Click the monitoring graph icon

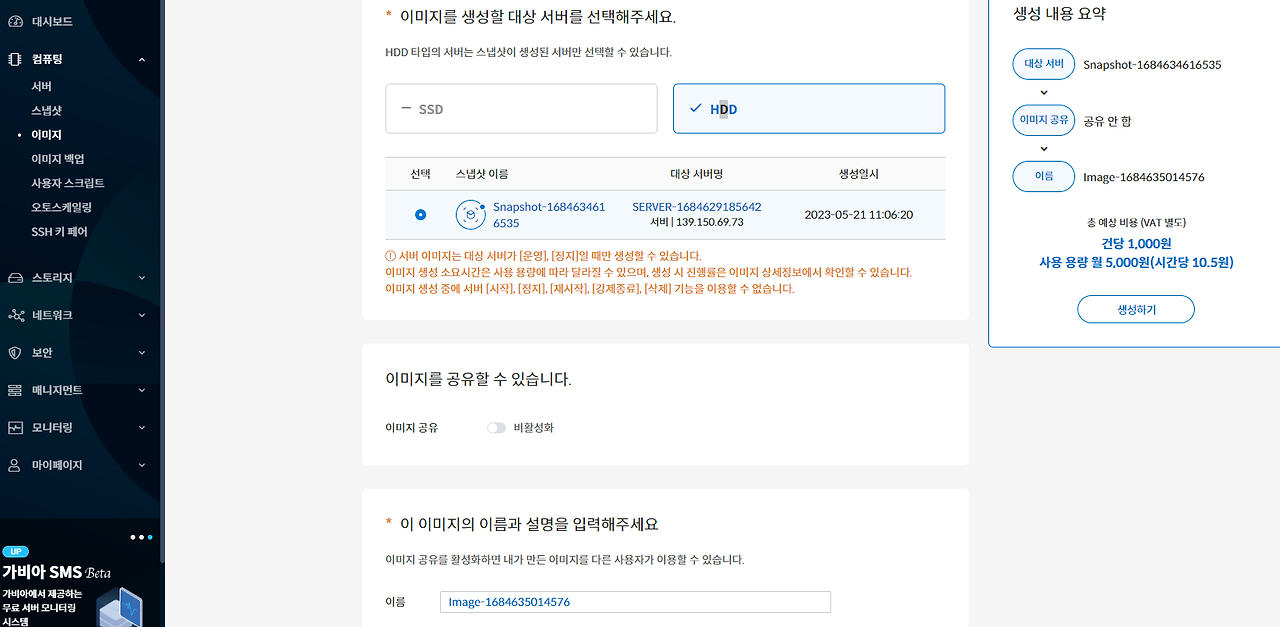15,428
